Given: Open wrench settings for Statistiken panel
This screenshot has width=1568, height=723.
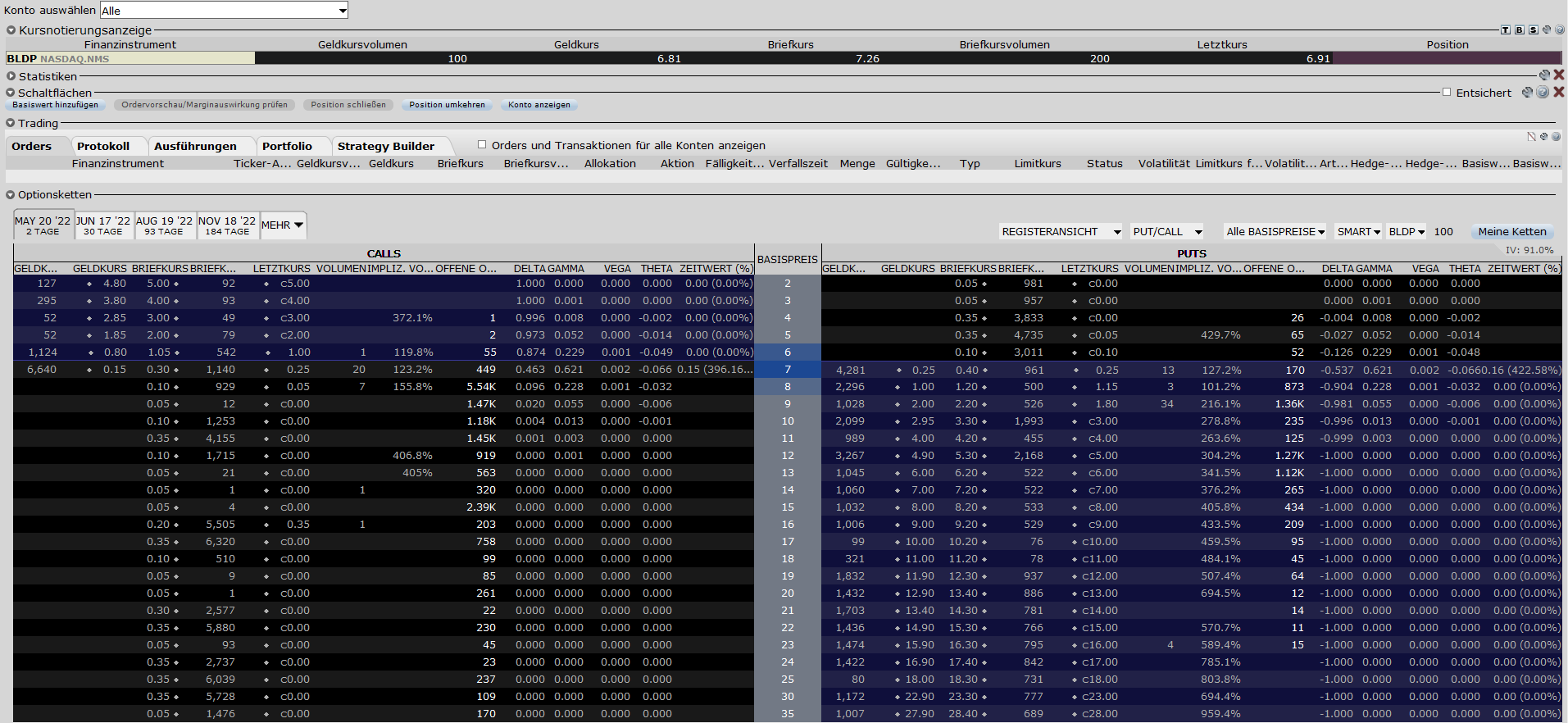Looking at the screenshot, I should 1544,75.
